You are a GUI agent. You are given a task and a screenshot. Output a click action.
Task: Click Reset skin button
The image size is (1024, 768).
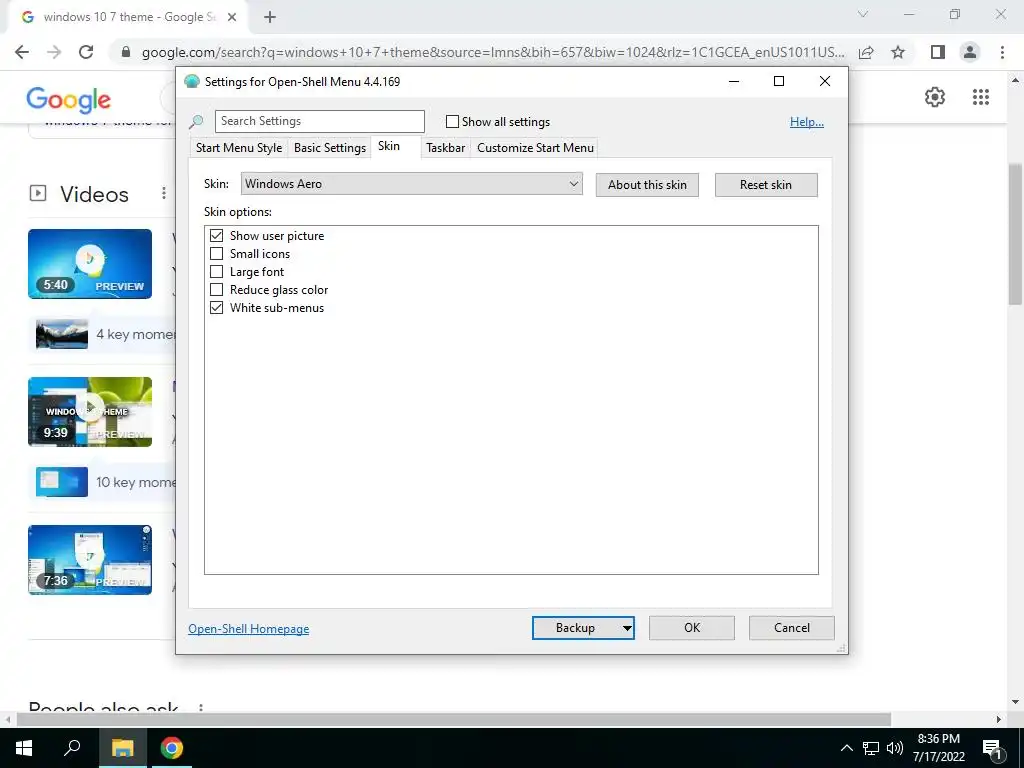[x=766, y=185]
